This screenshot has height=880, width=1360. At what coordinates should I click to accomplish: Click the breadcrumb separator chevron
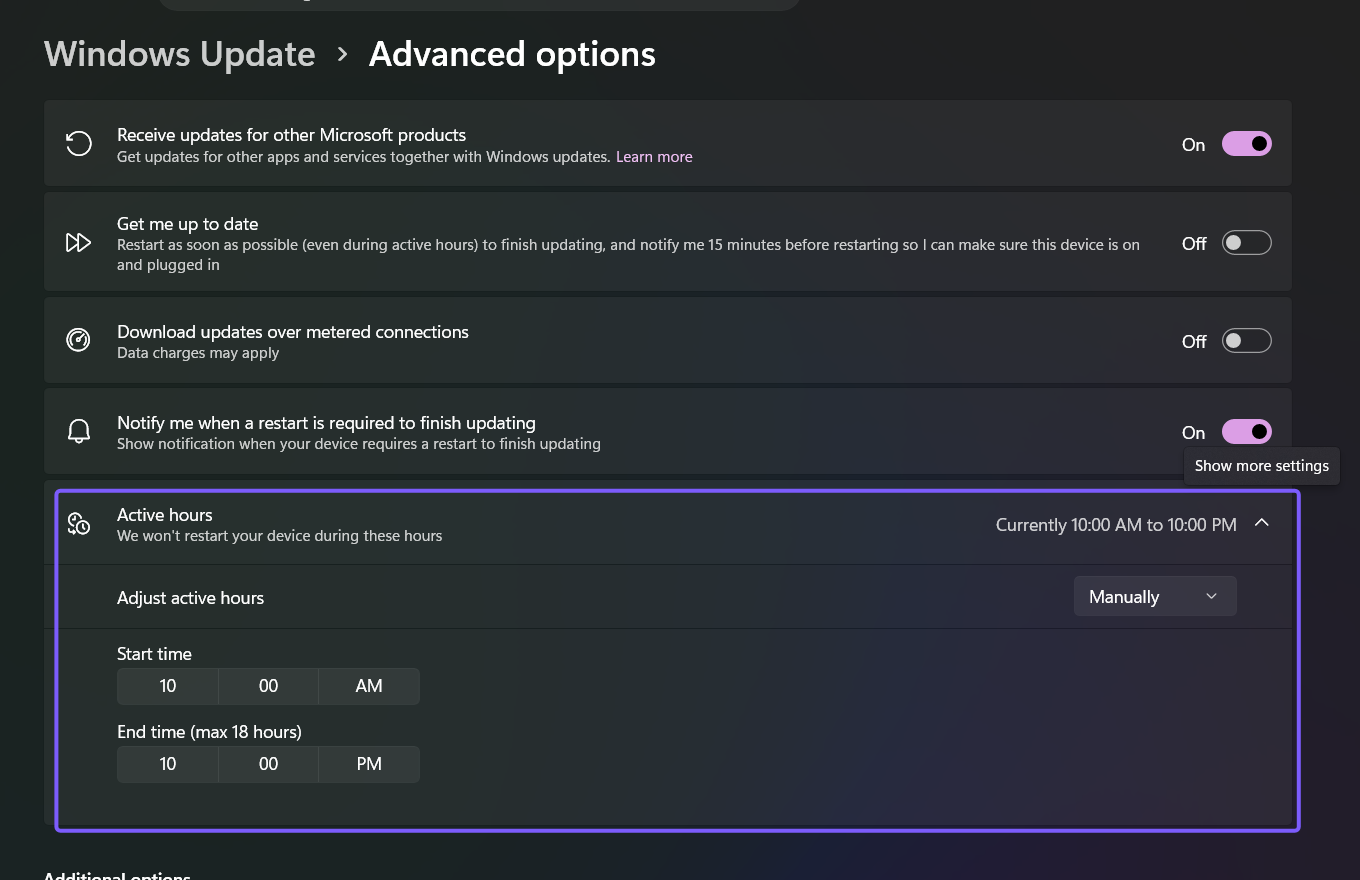pos(343,54)
